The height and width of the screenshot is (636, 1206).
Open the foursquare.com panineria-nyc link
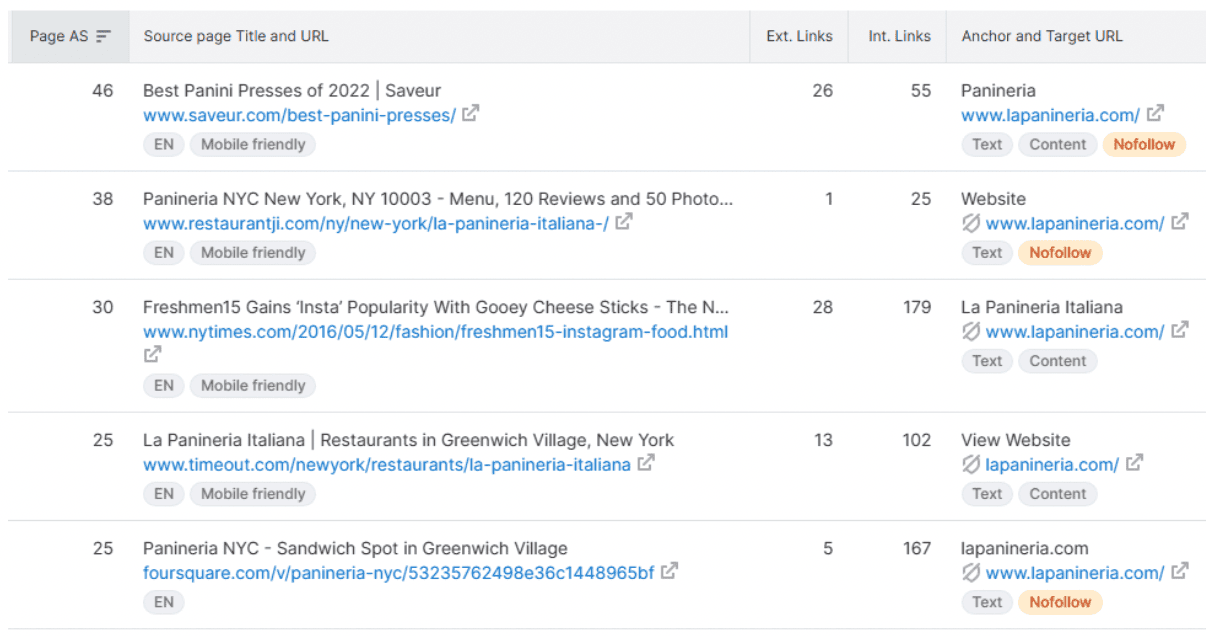tap(398, 573)
